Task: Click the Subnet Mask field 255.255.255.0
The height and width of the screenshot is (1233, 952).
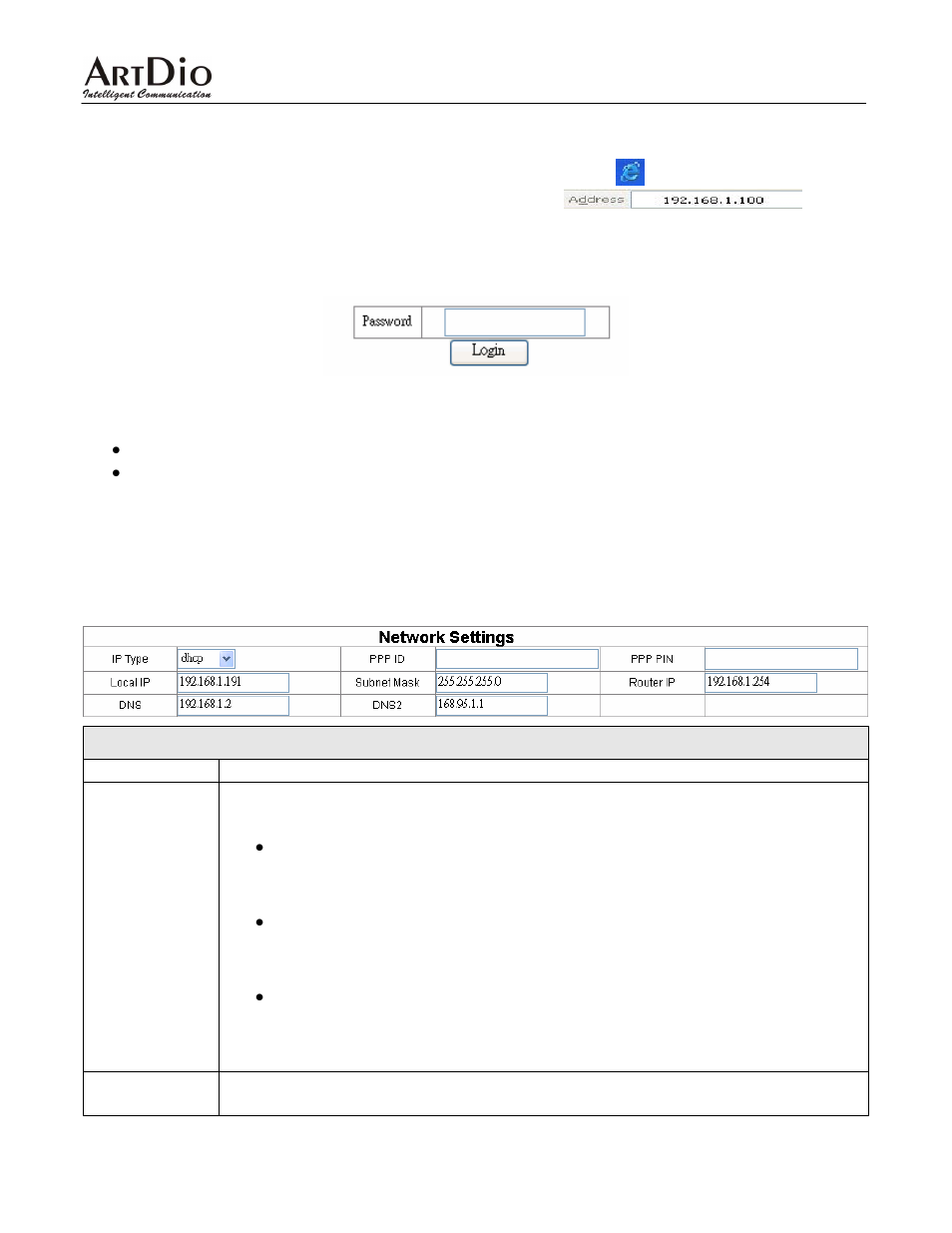Action: (492, 682)
